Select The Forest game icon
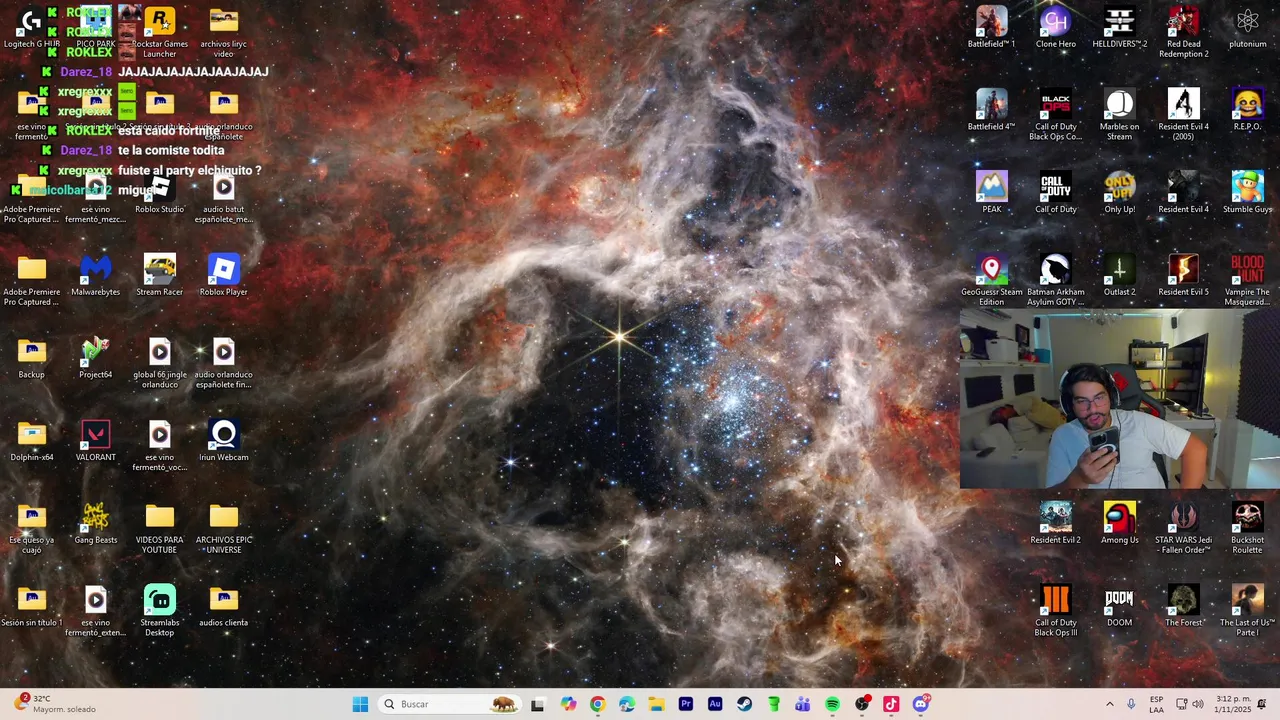Image resolution: width=1280 pixels, height=720 pixels. tap(1183, 608)
